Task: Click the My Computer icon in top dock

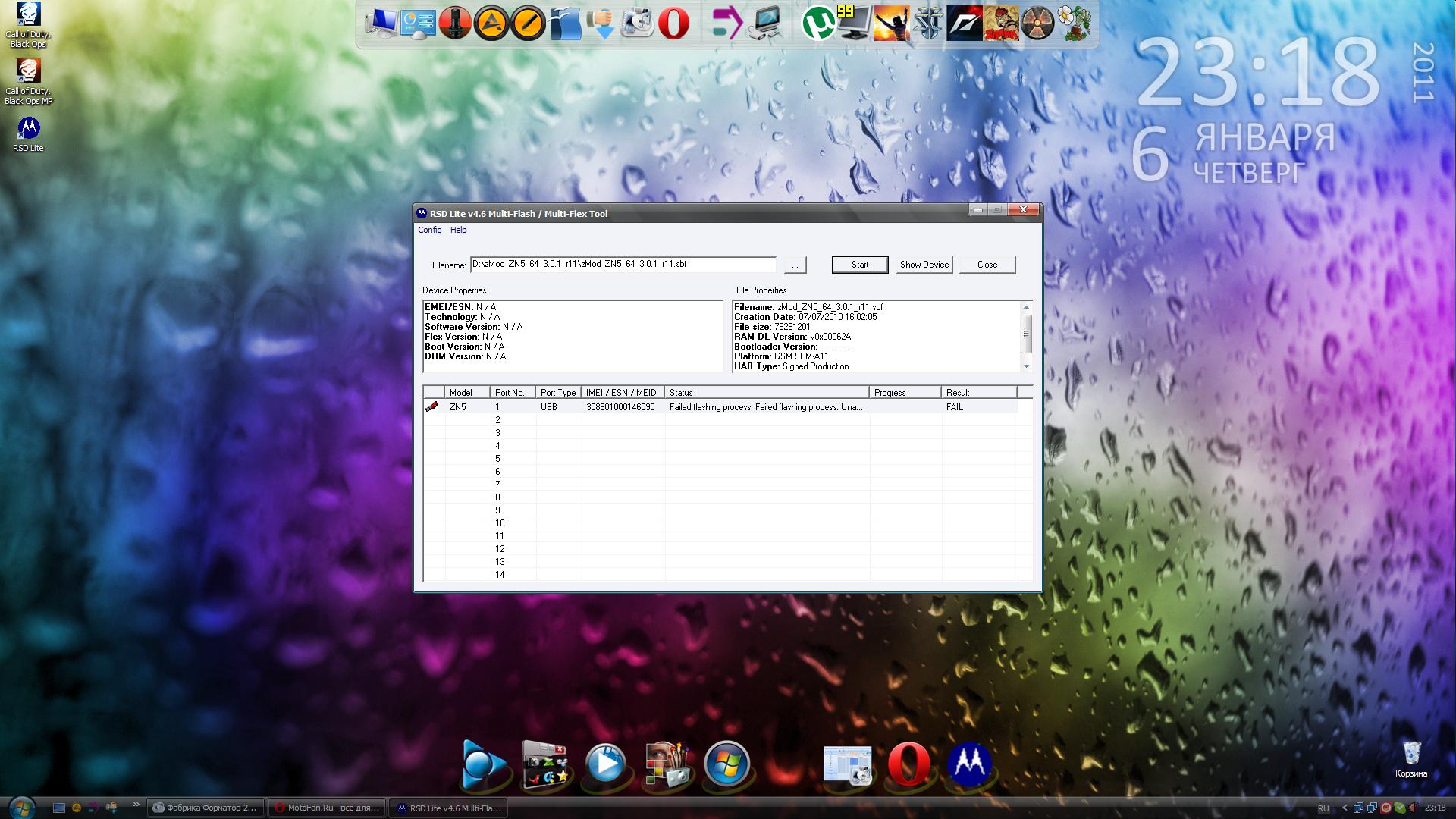Action: click(x=381, y=23)
